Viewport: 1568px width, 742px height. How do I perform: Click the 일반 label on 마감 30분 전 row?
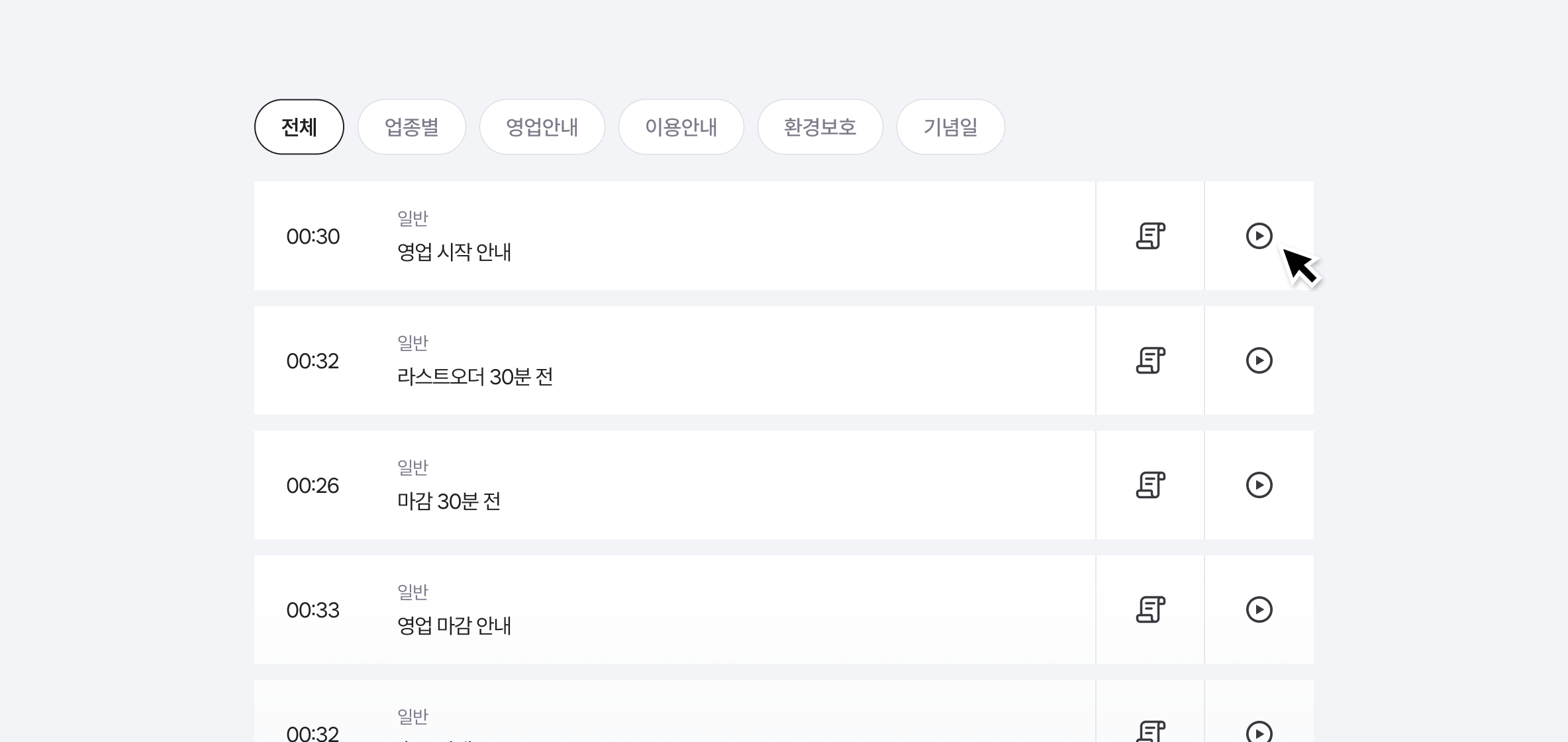point(411,466)
